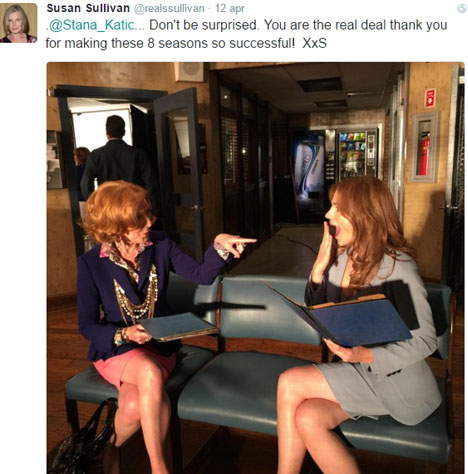This screenshot has height=474, width=468.
Task: Click the 12 apr timestamp
Action: coord(230,8)
